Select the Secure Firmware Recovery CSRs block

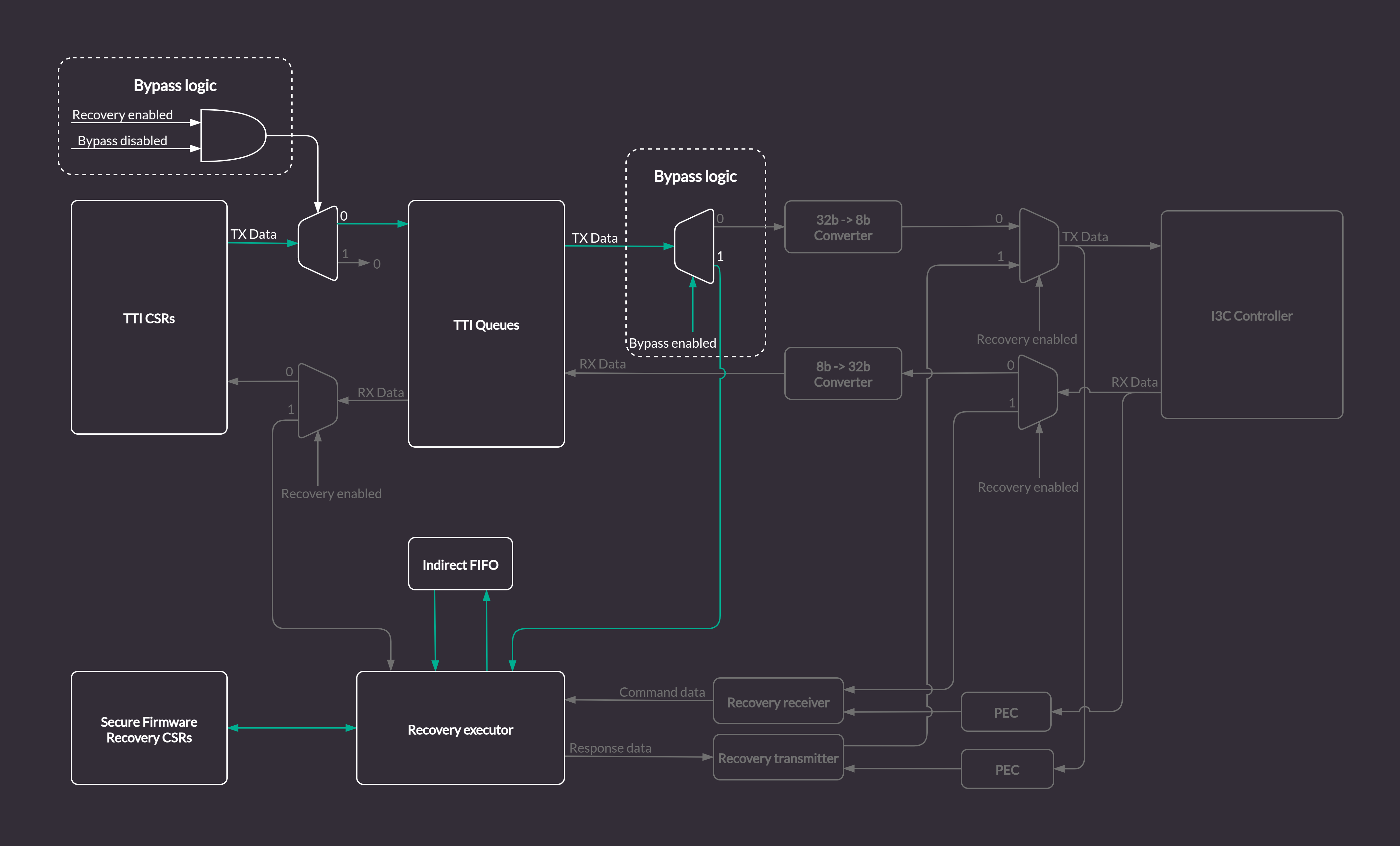(x=149, y=729)
